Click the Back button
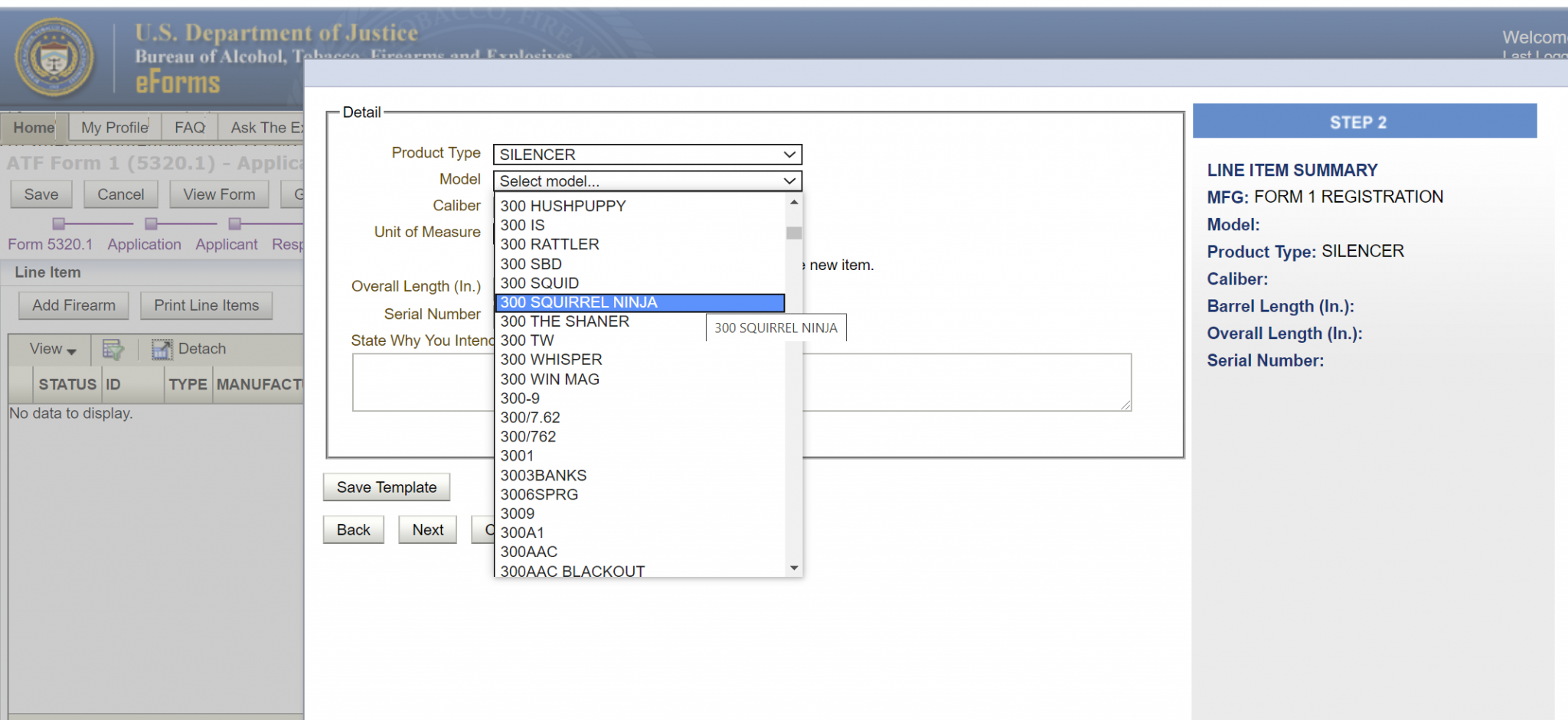Screen dimensions: 1568x720 354,529
